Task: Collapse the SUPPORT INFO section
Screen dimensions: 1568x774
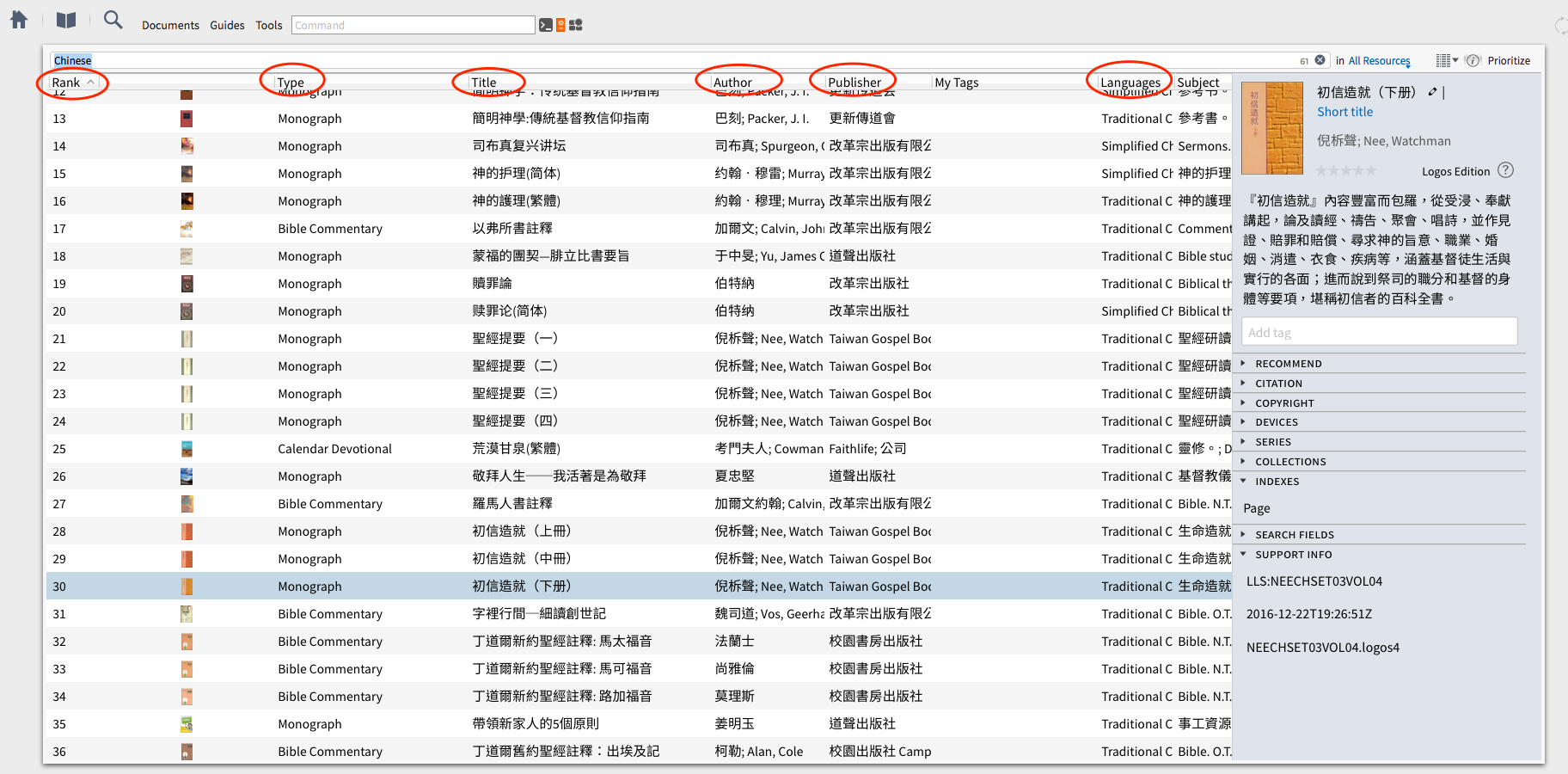Action: 1293,555
